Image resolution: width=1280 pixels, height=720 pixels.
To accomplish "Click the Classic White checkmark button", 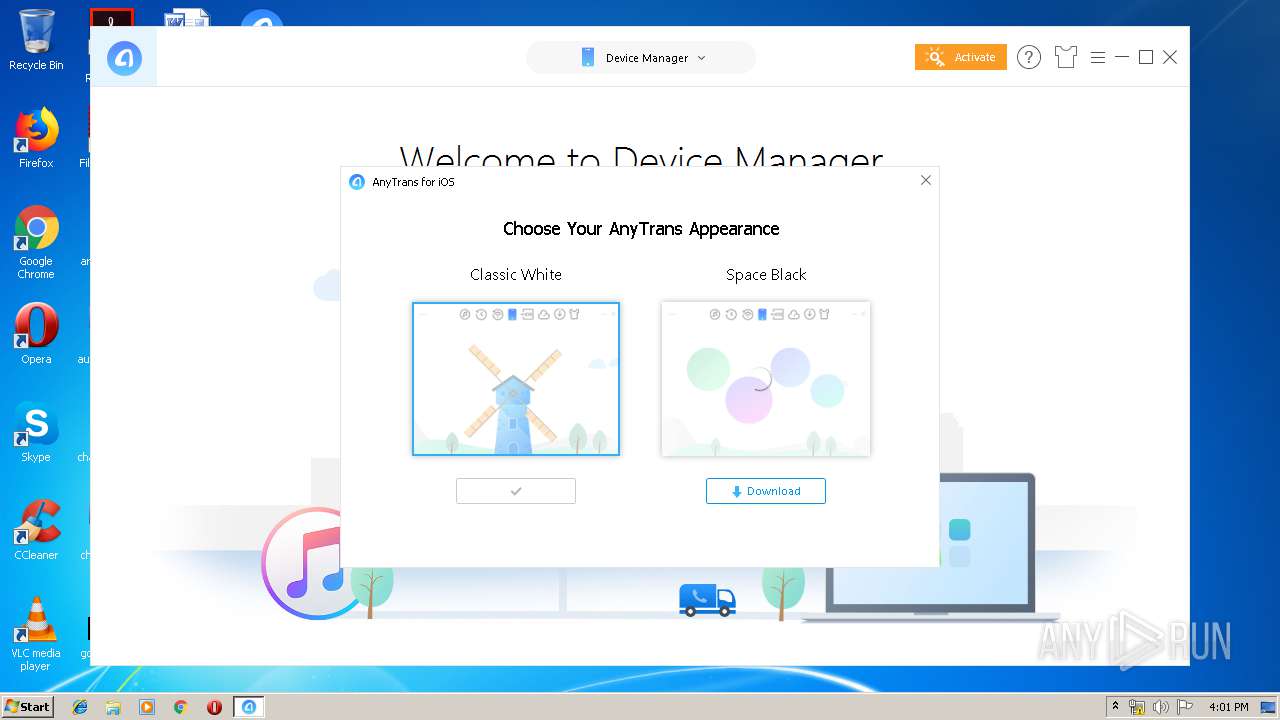I will pyautogui.click(x=516, y=491).
